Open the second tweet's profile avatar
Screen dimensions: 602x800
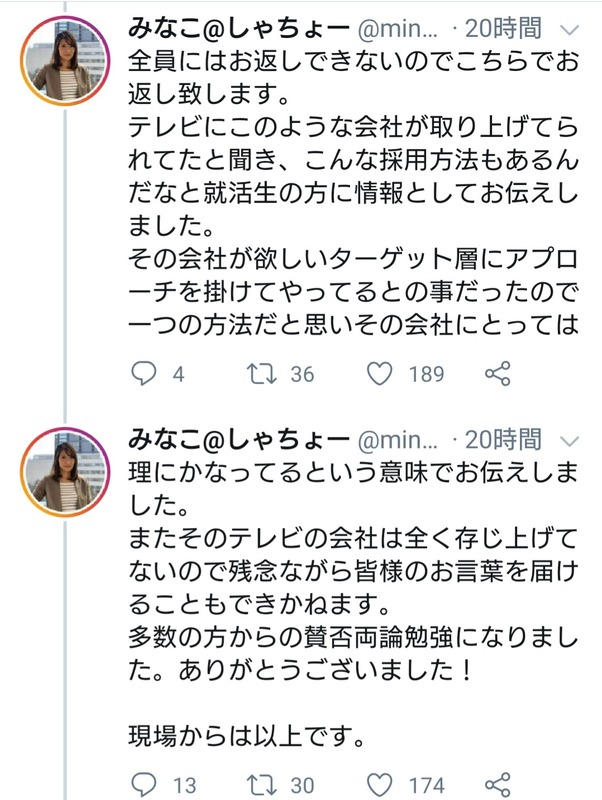point(65,472)
